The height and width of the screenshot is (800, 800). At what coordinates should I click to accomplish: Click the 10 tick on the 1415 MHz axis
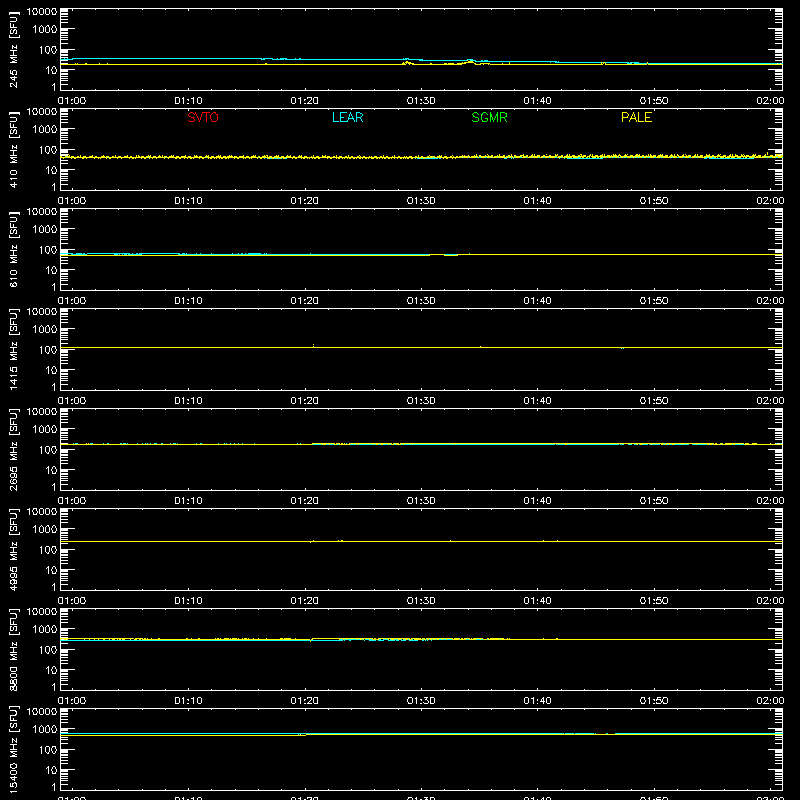point(51,370)
